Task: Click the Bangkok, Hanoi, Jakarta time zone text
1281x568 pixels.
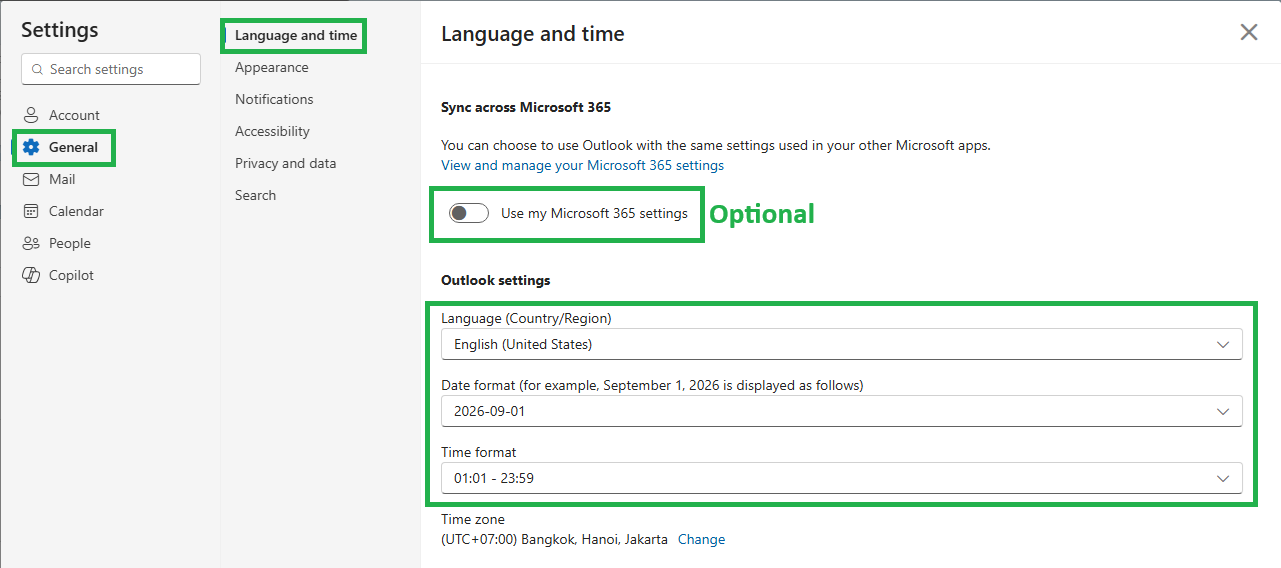Action: pos(554,539)
